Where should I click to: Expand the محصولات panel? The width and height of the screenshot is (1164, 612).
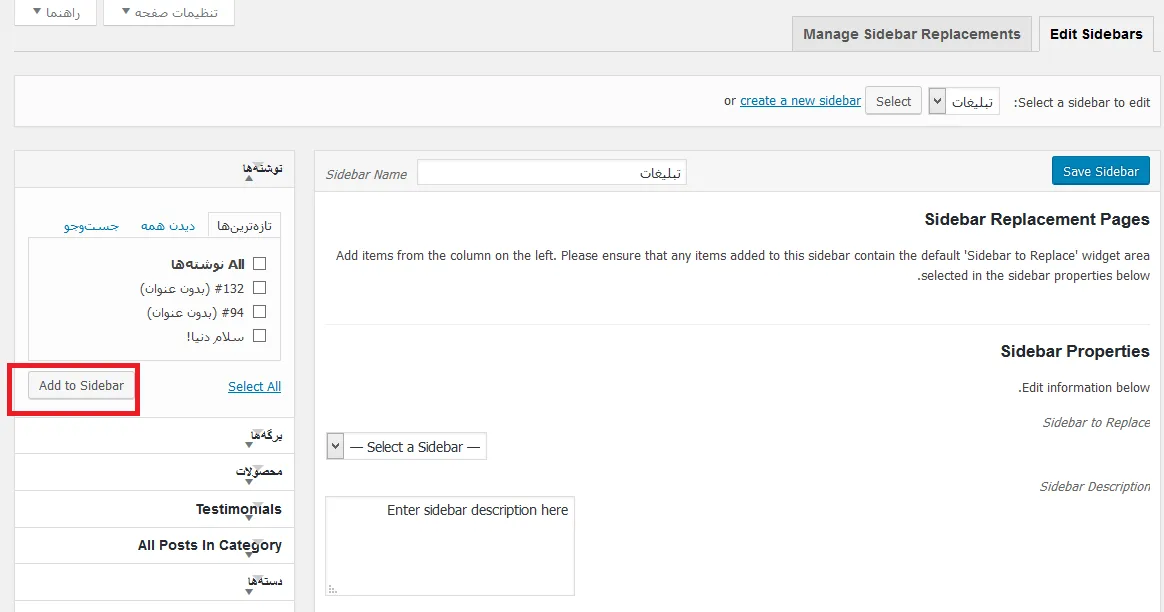pos(154,472)
